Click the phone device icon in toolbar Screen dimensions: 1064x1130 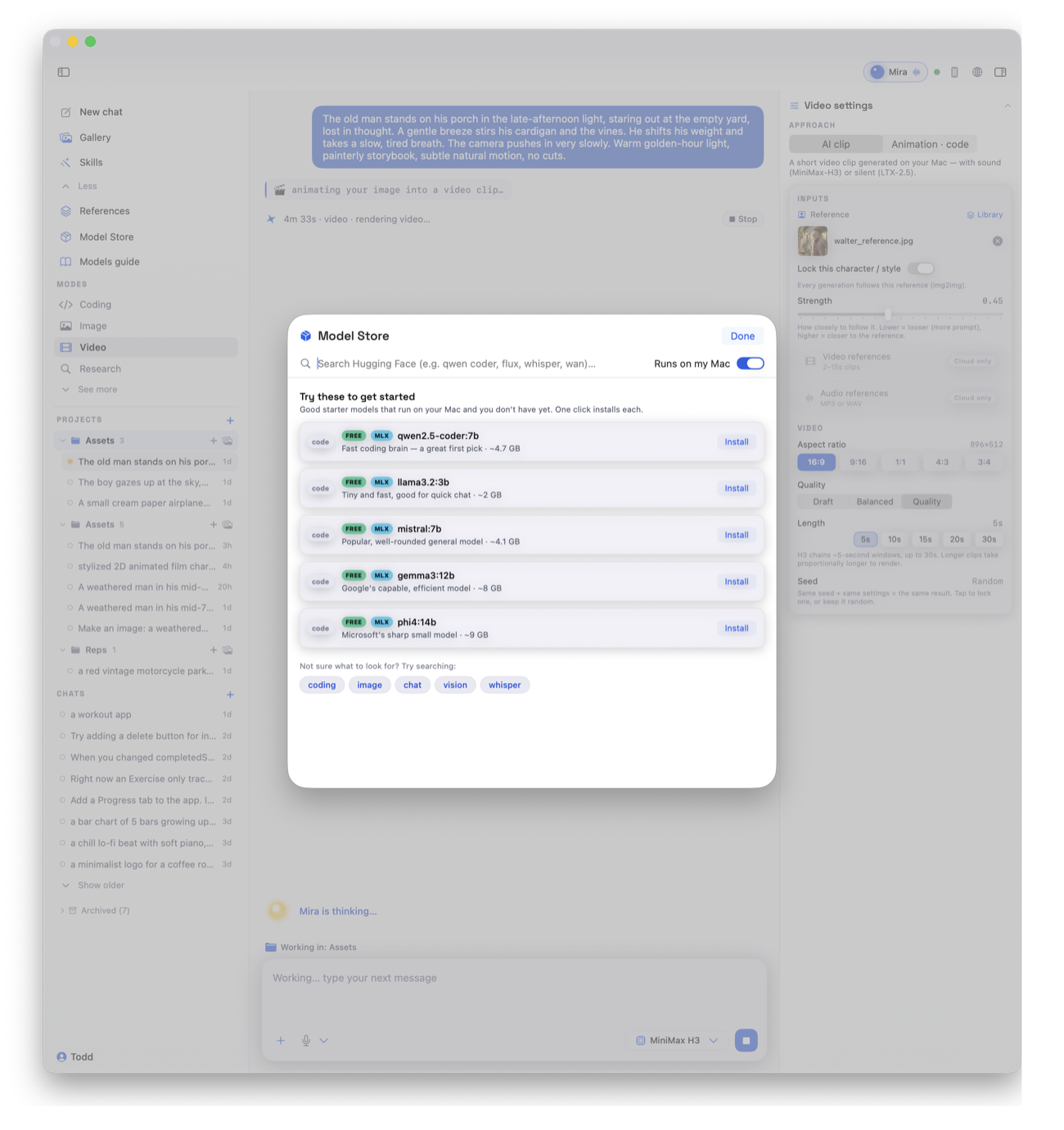954,72
